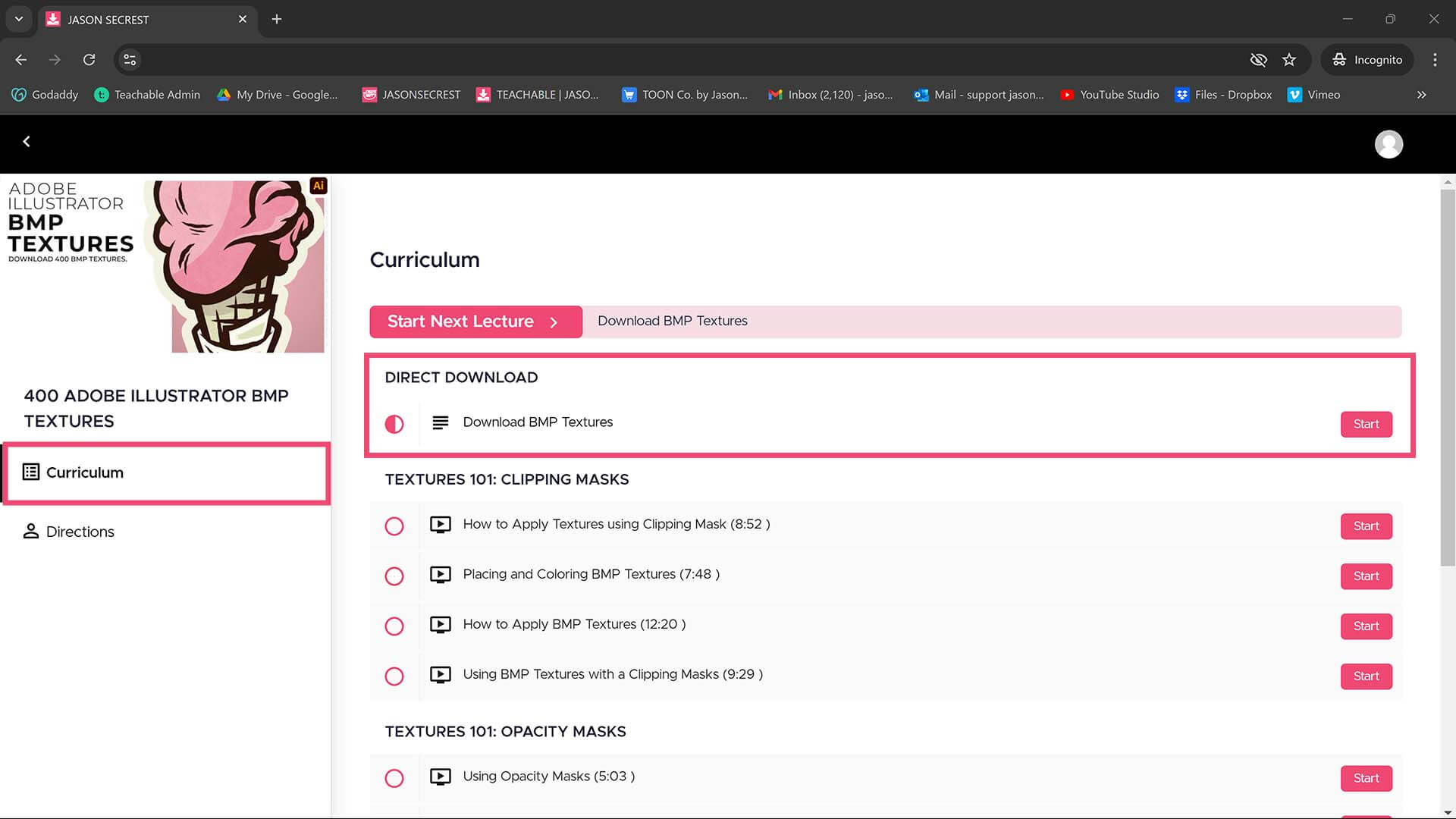Click half-complete circle for Download BMP Textures
The height and width of the screenshot is (819, 1456).
click(x=394, y=424)
